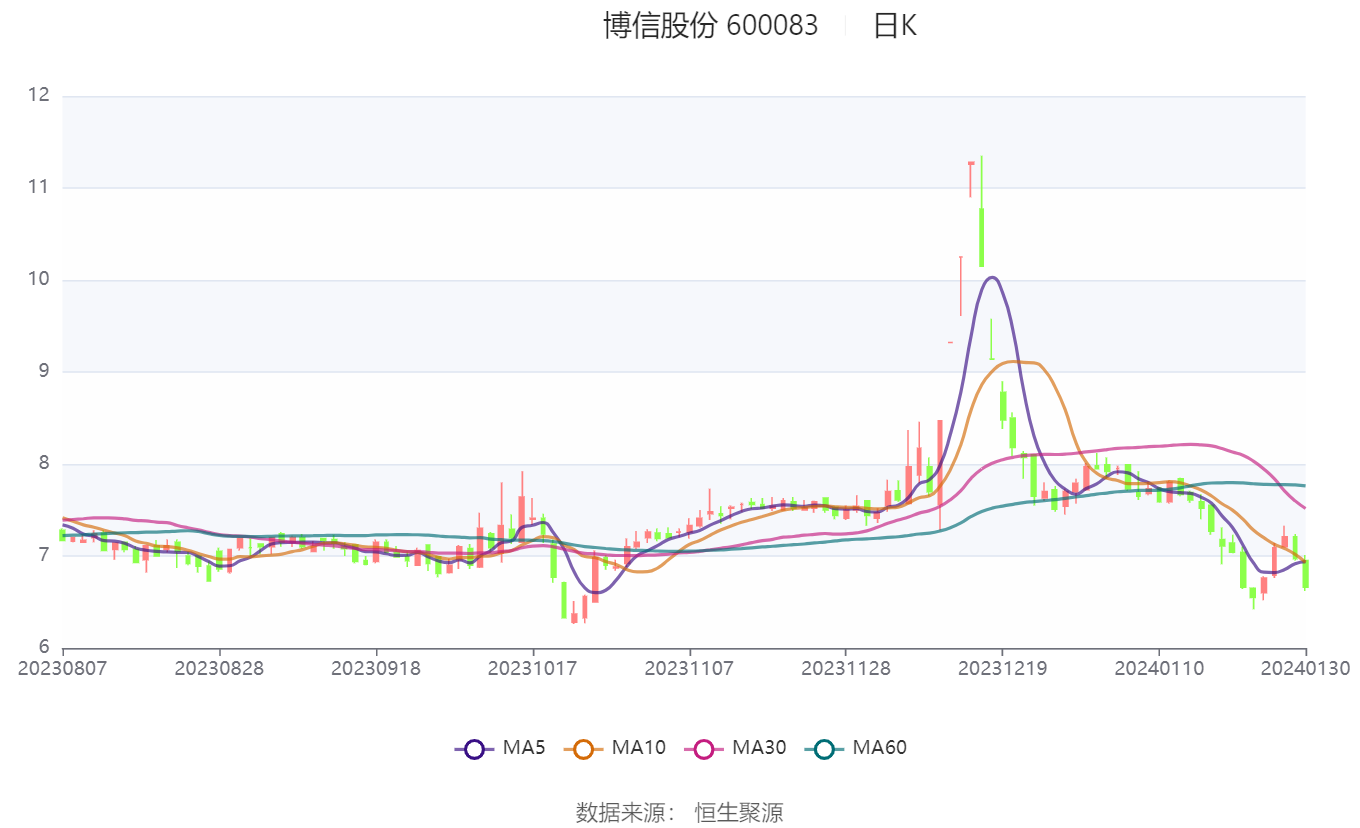This screenshot has width=1360, height=828.
Task: Click x-axis date label 20230828
Action: pyautogui.click(x=219, y=667)
